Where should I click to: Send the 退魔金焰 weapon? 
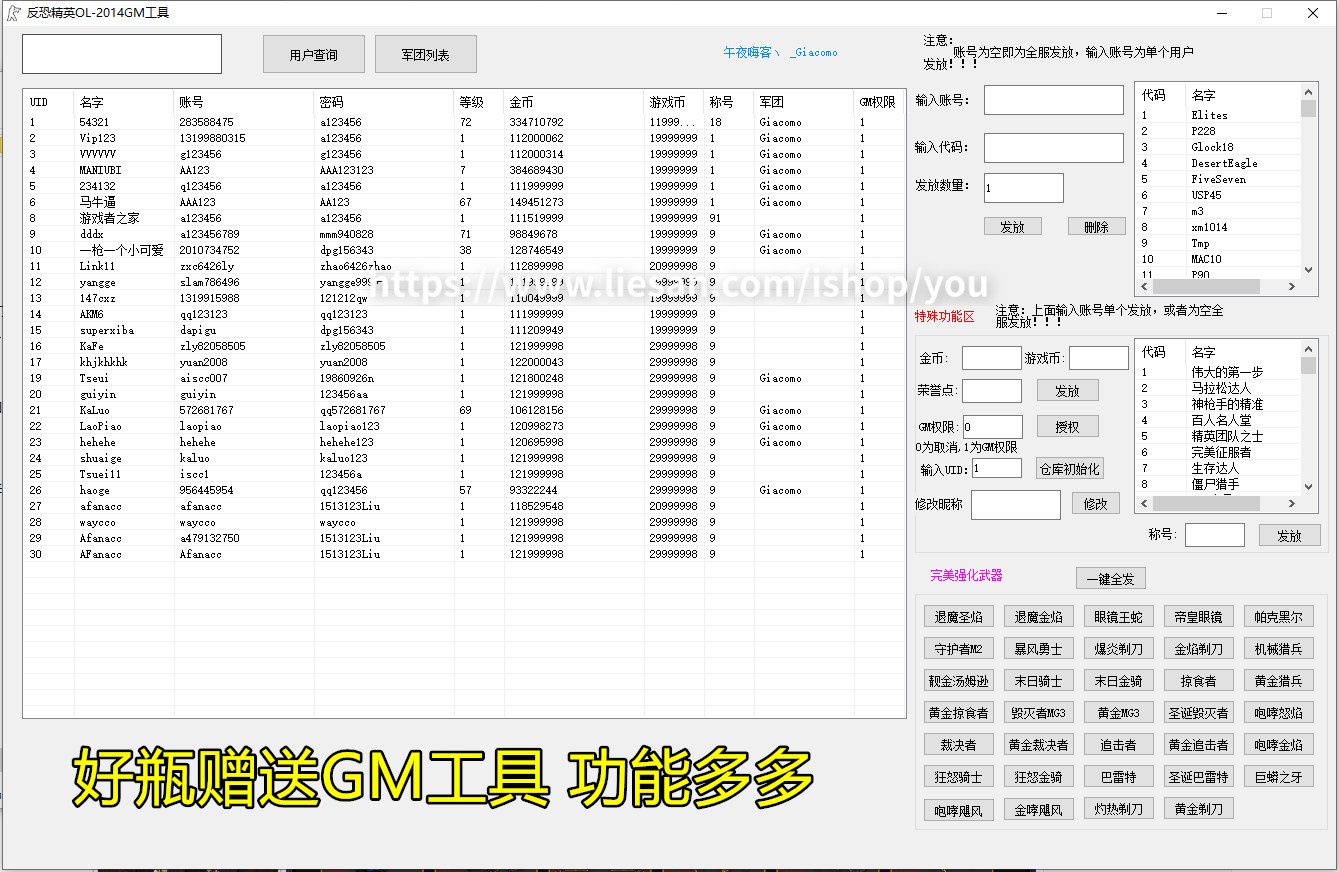pyautogui.click(x=1038, y=617)
